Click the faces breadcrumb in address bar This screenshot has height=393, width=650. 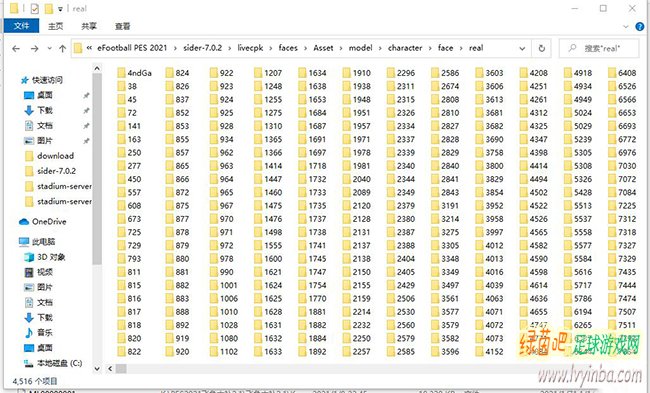288,48
